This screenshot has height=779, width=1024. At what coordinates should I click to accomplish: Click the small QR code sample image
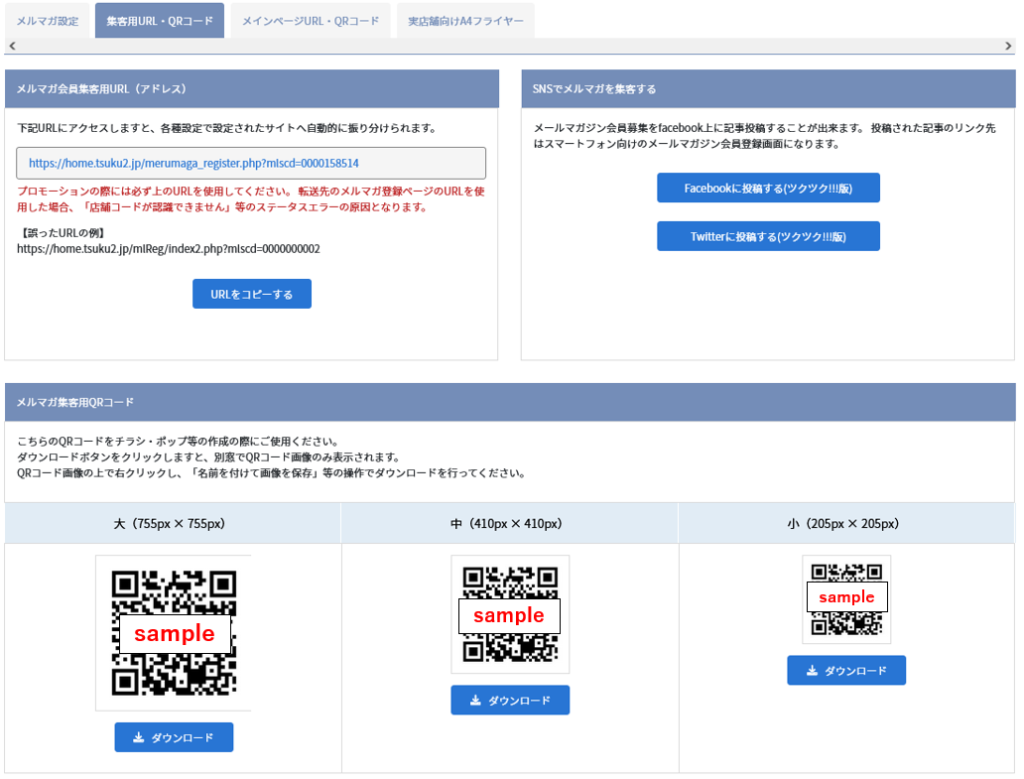(846, 599)
